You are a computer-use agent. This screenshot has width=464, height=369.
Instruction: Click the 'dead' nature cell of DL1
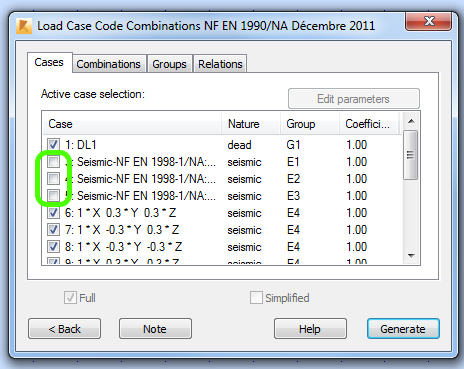point(239,145)
